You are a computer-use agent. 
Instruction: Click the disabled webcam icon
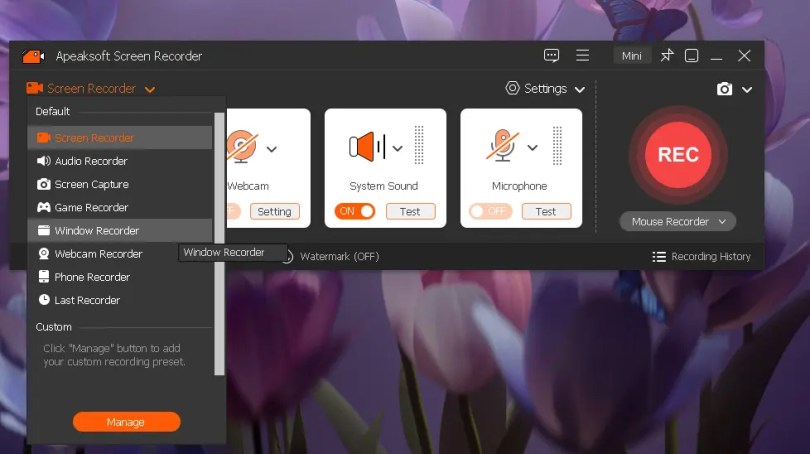(x=241, y=146)
